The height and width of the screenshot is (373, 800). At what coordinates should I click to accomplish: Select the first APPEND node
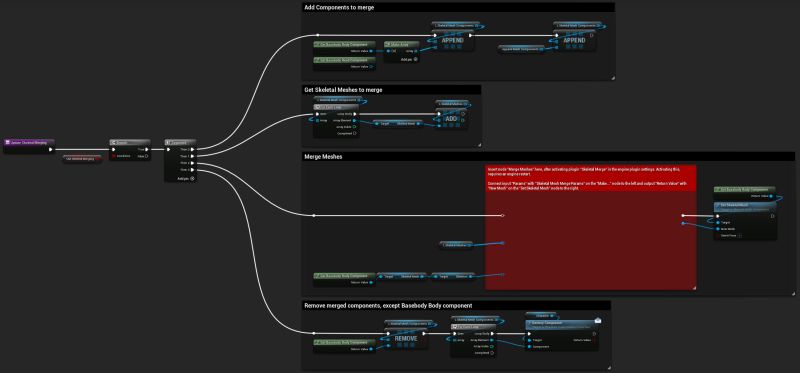coord(452,41)
